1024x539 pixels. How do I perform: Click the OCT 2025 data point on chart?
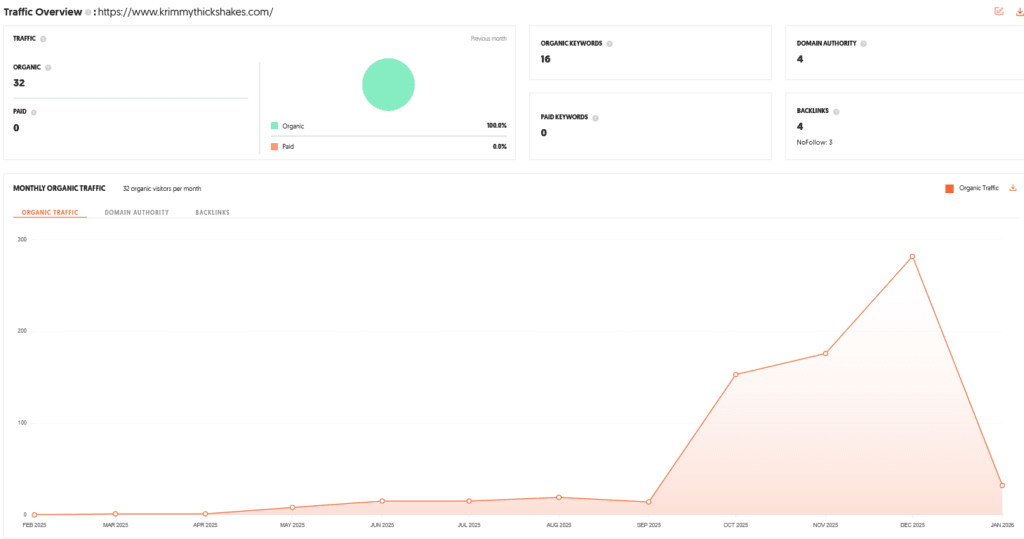[x=735, y=375]
